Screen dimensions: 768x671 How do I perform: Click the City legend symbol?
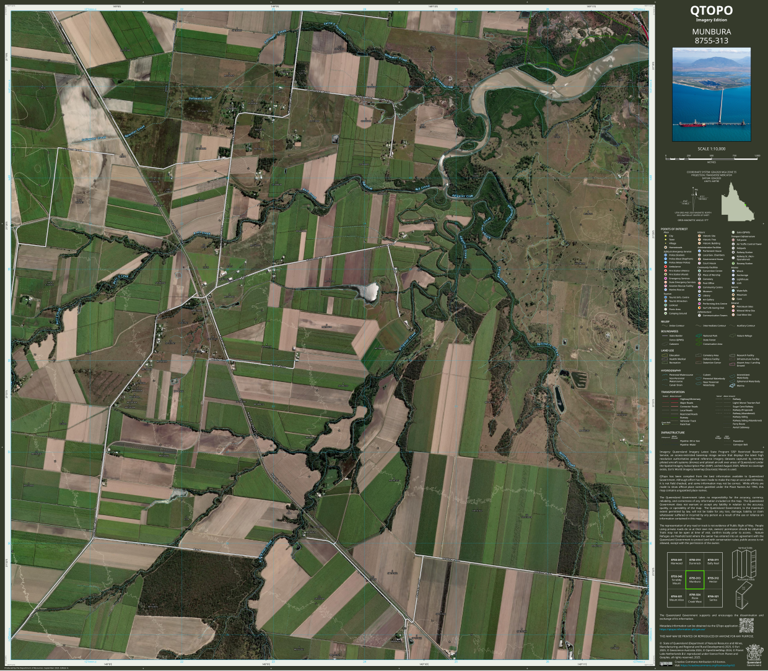[x=666, y=236]
